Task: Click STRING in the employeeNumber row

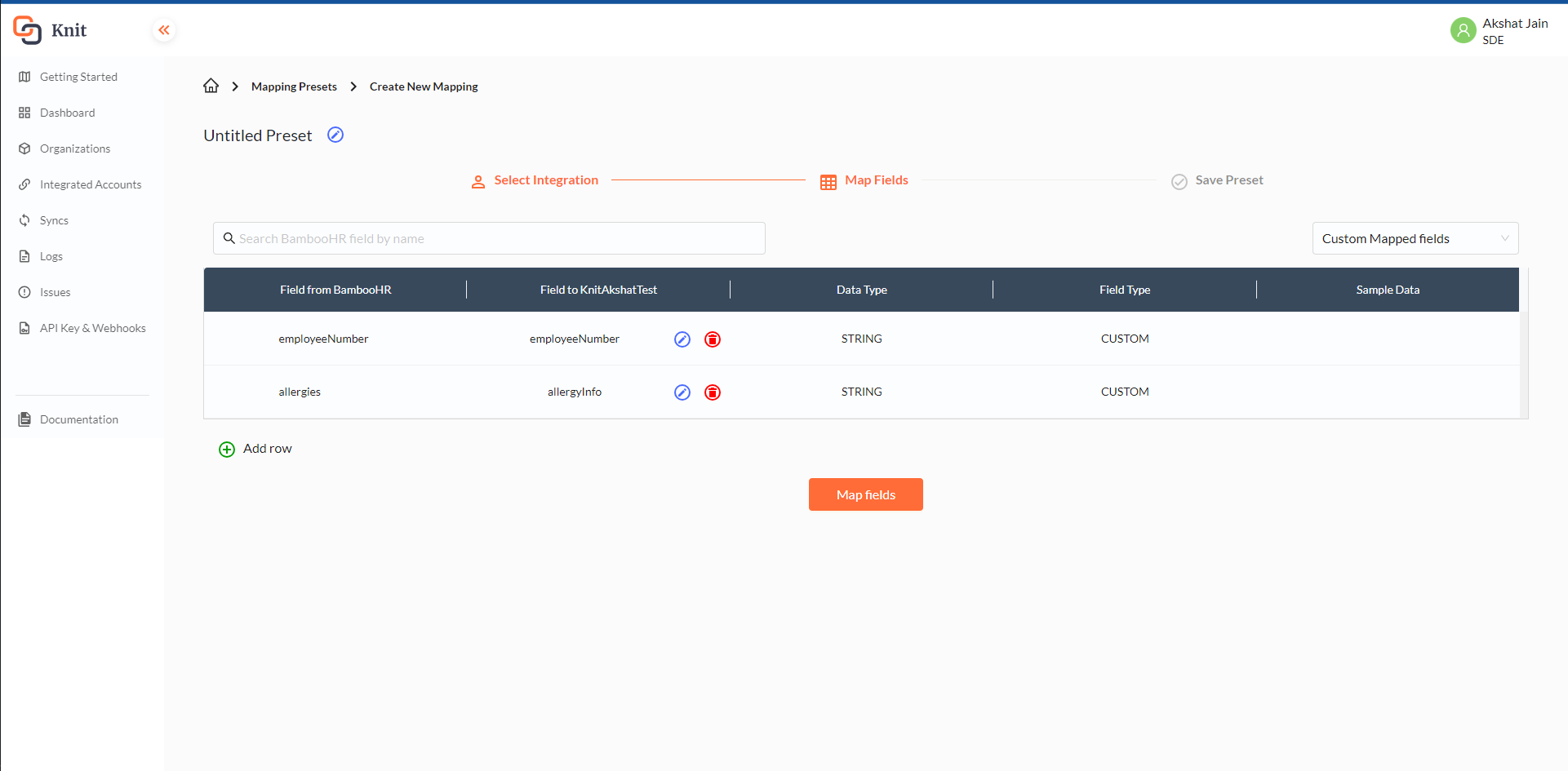Action: (x=862, y=339)
